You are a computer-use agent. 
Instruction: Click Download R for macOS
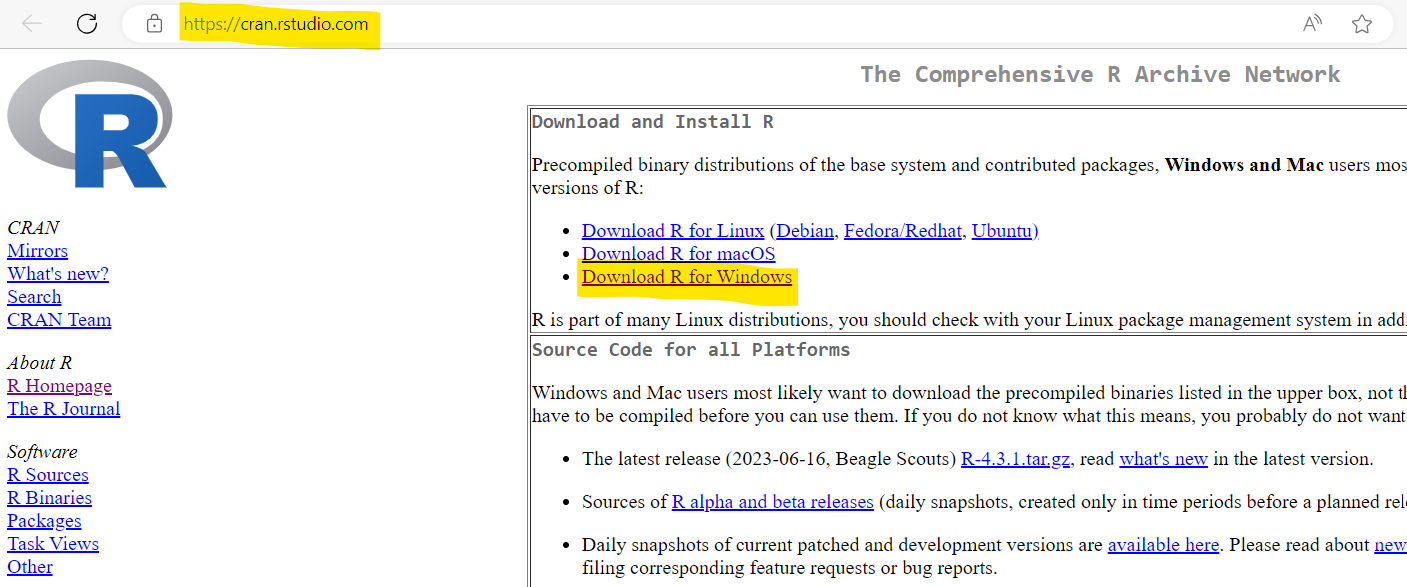[679, 254]
